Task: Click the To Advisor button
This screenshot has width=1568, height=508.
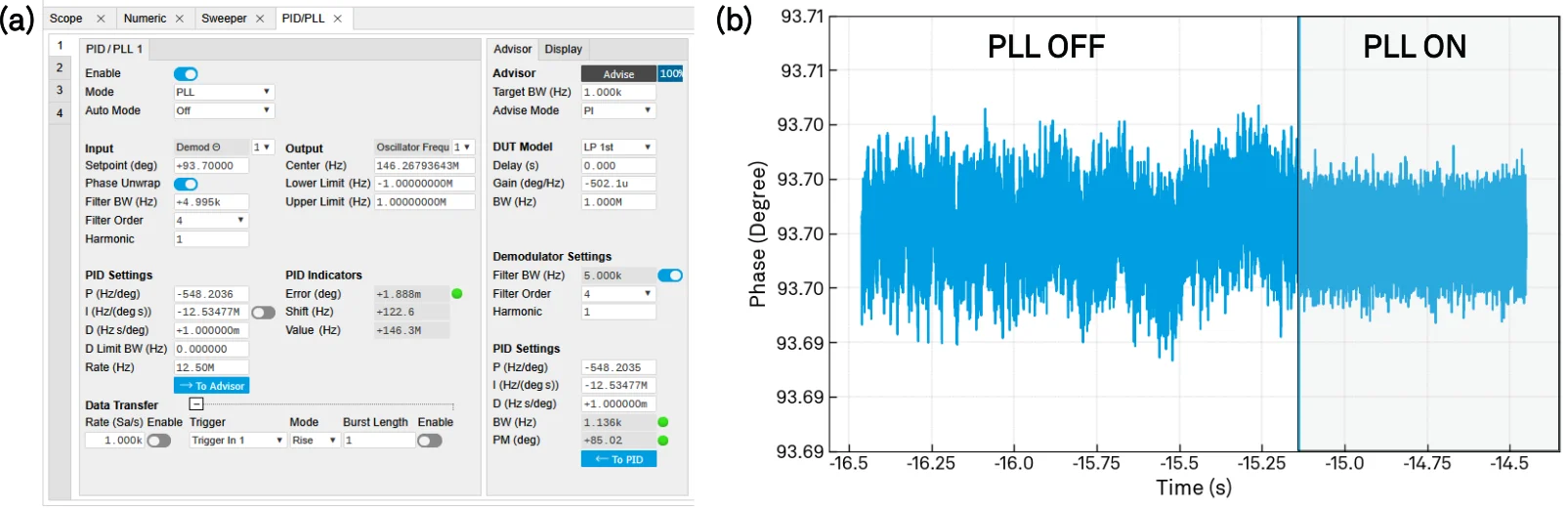Action: [x=212, y=386]
